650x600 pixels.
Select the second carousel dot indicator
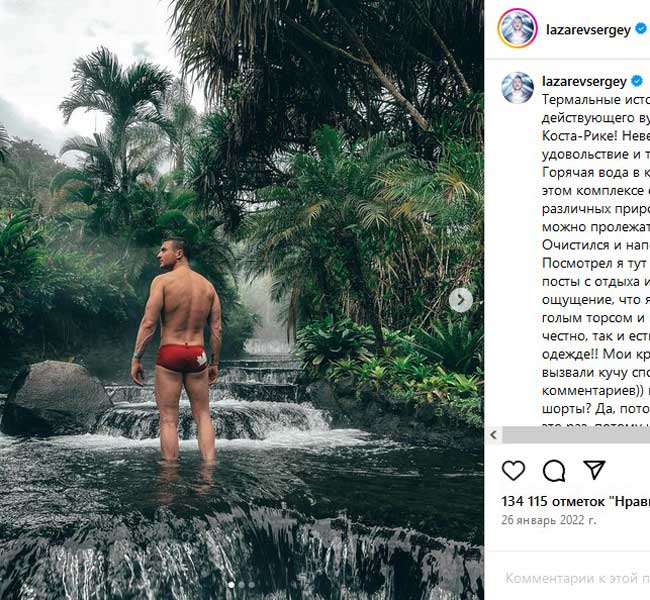tap(242, 585)
